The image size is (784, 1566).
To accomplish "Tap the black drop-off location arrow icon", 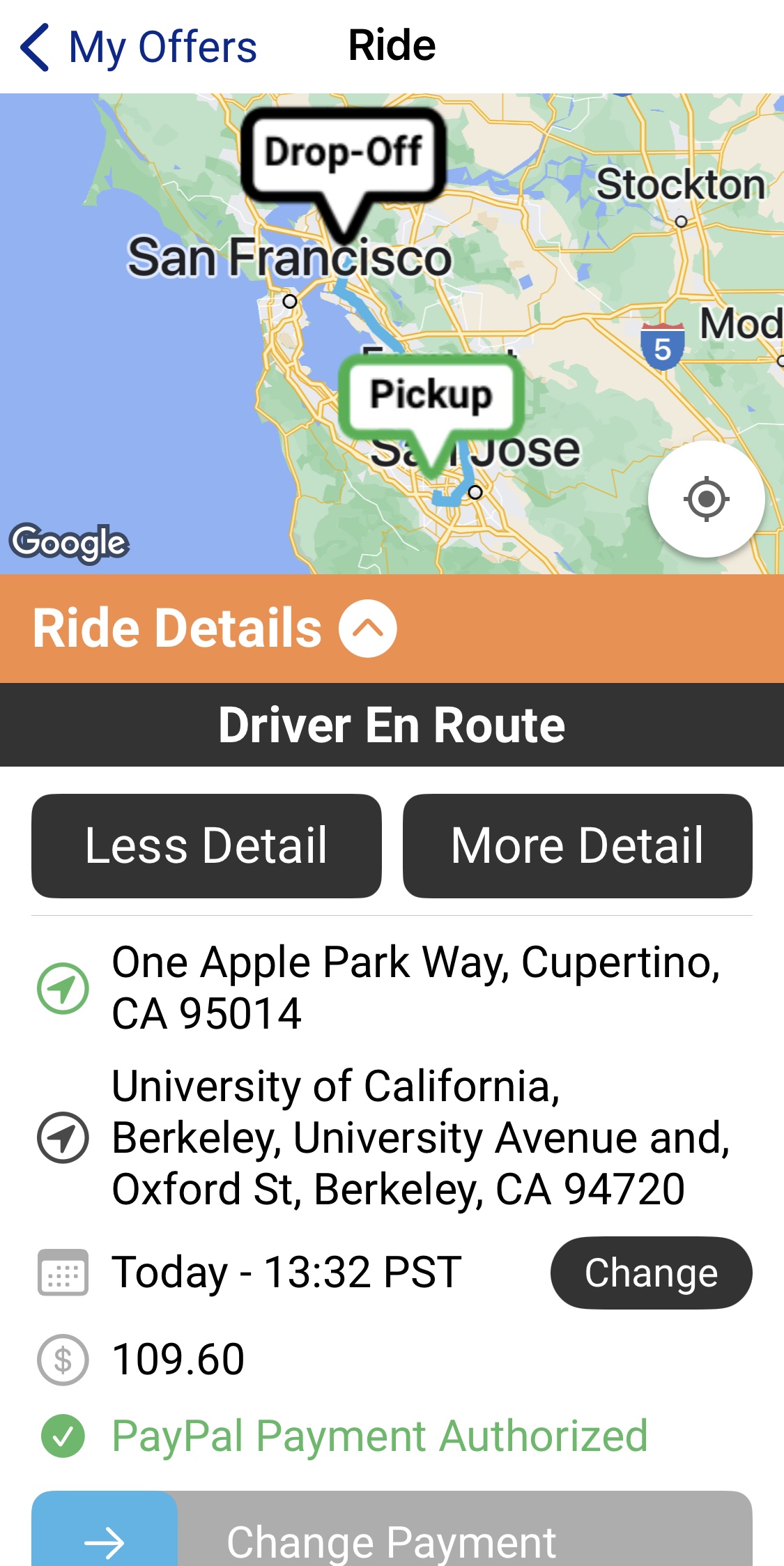I will point(63,1137).
